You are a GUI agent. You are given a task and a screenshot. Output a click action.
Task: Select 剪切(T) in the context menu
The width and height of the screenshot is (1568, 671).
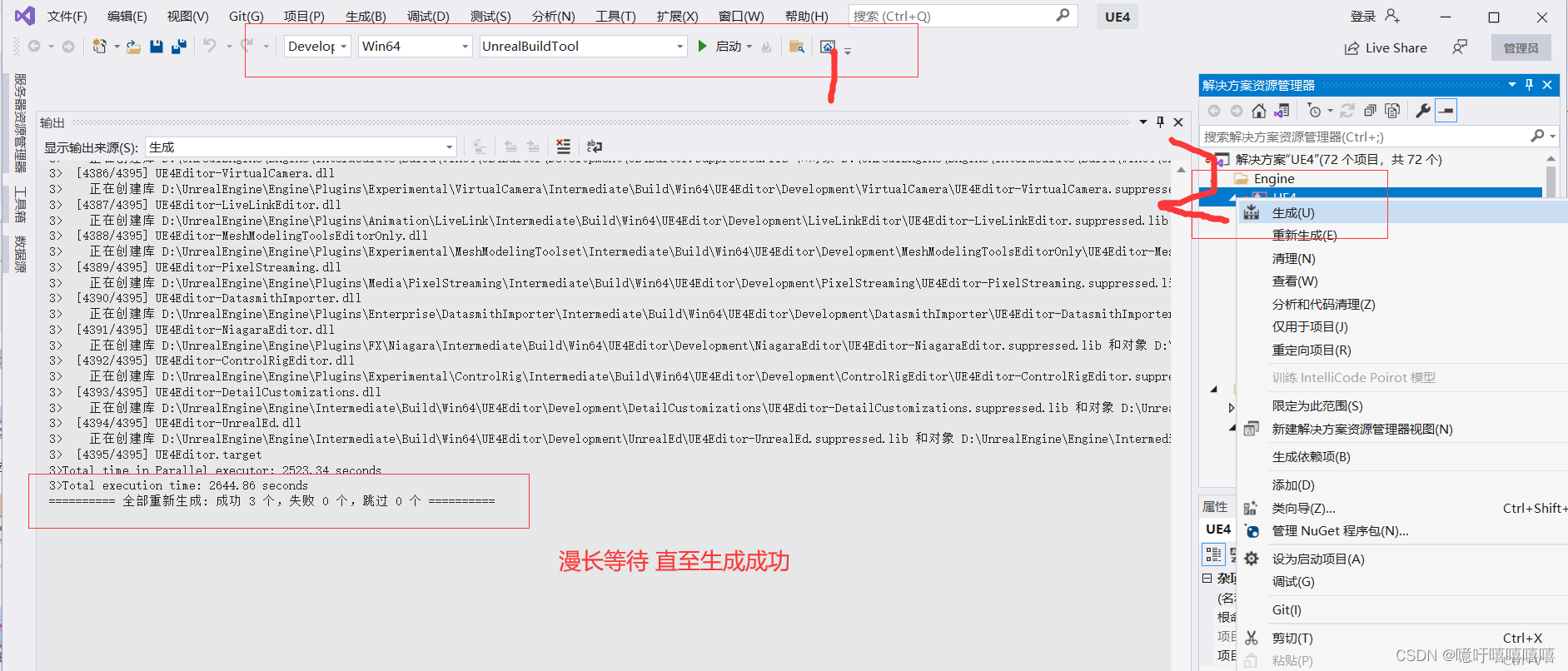click(1401, 639)
